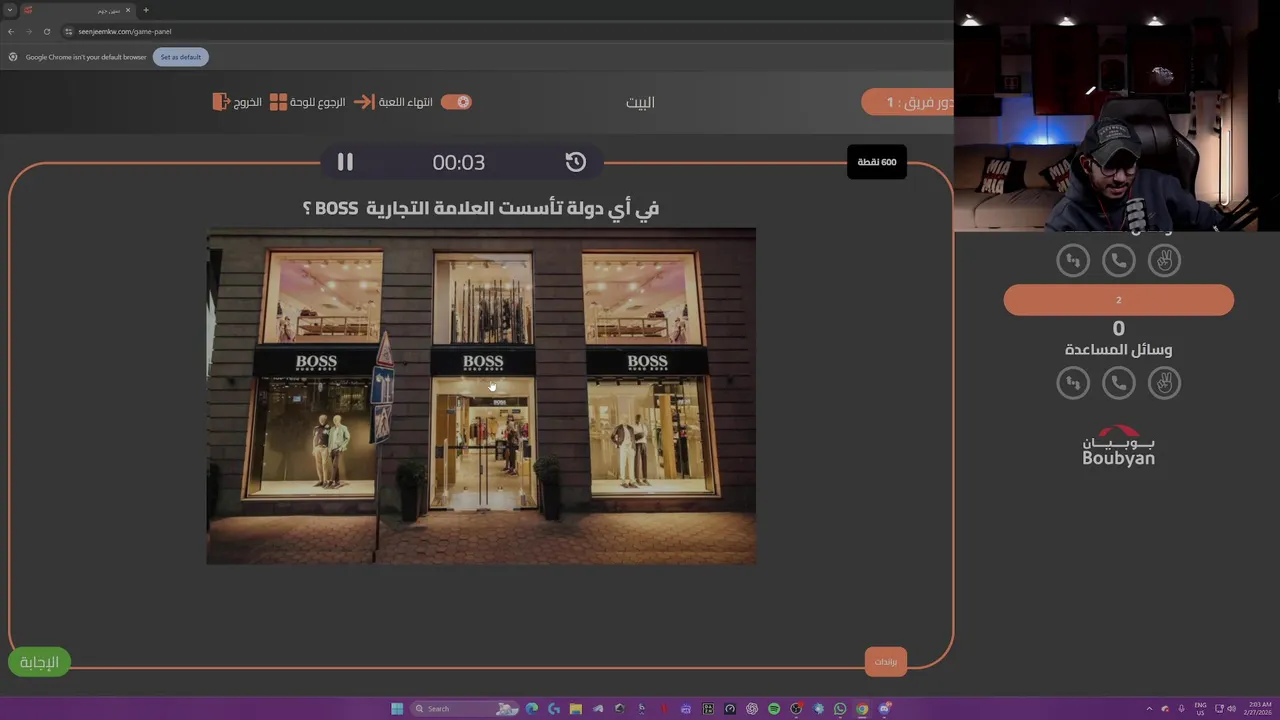Open Logitech G HUB from taskbar
This screenshot has width=1280, height=720.
554,709
